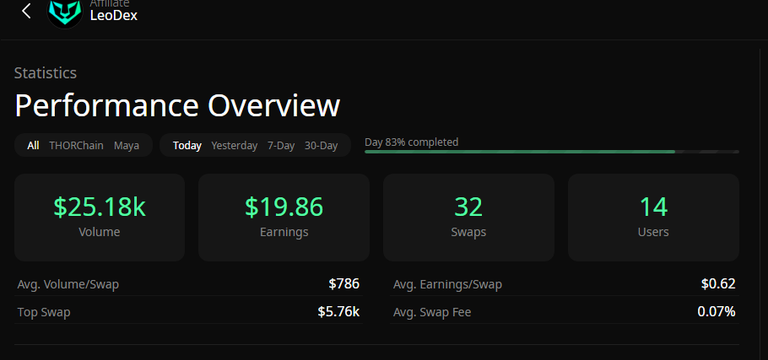Open the 32 Swaps card
The image size is (768, 360).
pyautogui.click(x=469, y=217)
